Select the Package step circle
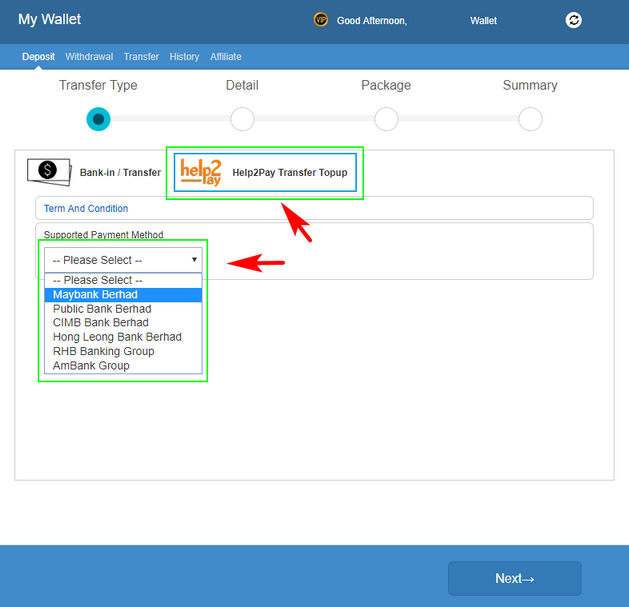629x607 pixels. pyautogui.click(x=386, y=120)
